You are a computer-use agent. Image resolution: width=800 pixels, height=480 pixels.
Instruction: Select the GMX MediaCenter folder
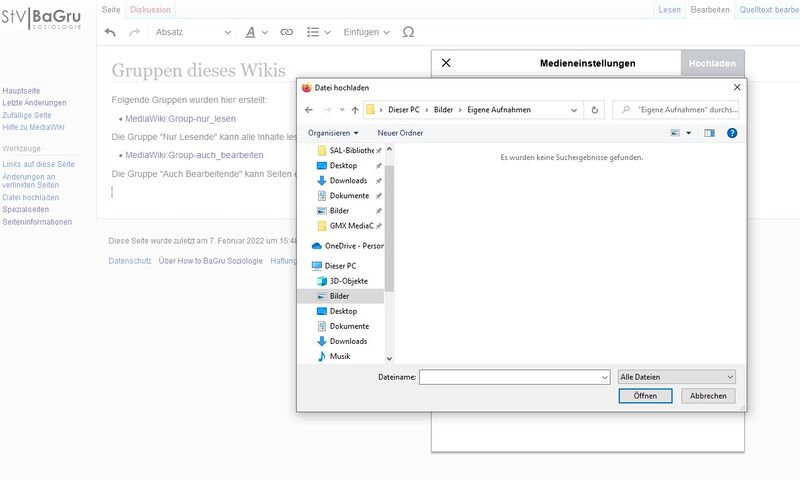(349, 225)
